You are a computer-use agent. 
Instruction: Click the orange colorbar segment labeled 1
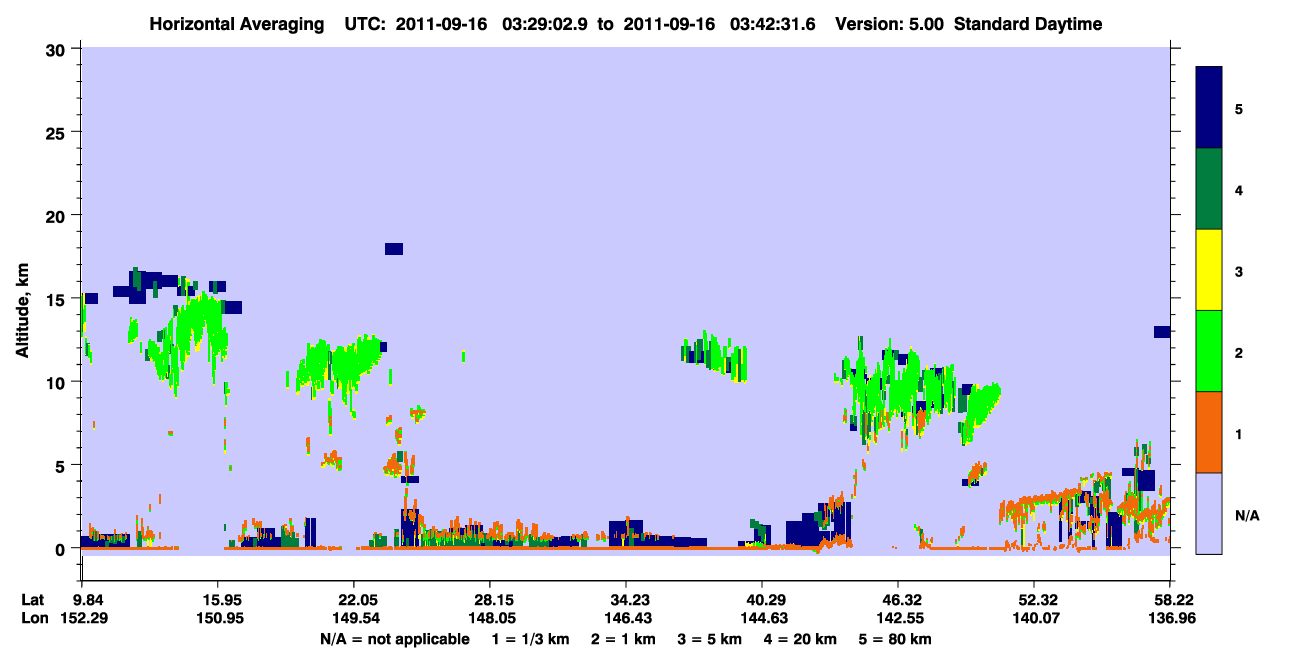click(1209, 432)
